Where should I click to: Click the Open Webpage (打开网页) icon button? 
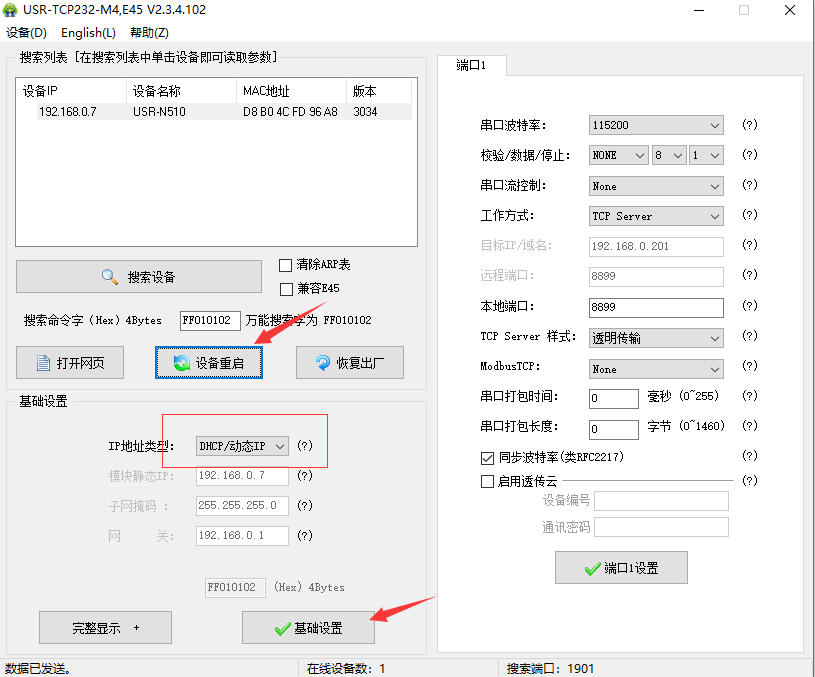[69, 363]
